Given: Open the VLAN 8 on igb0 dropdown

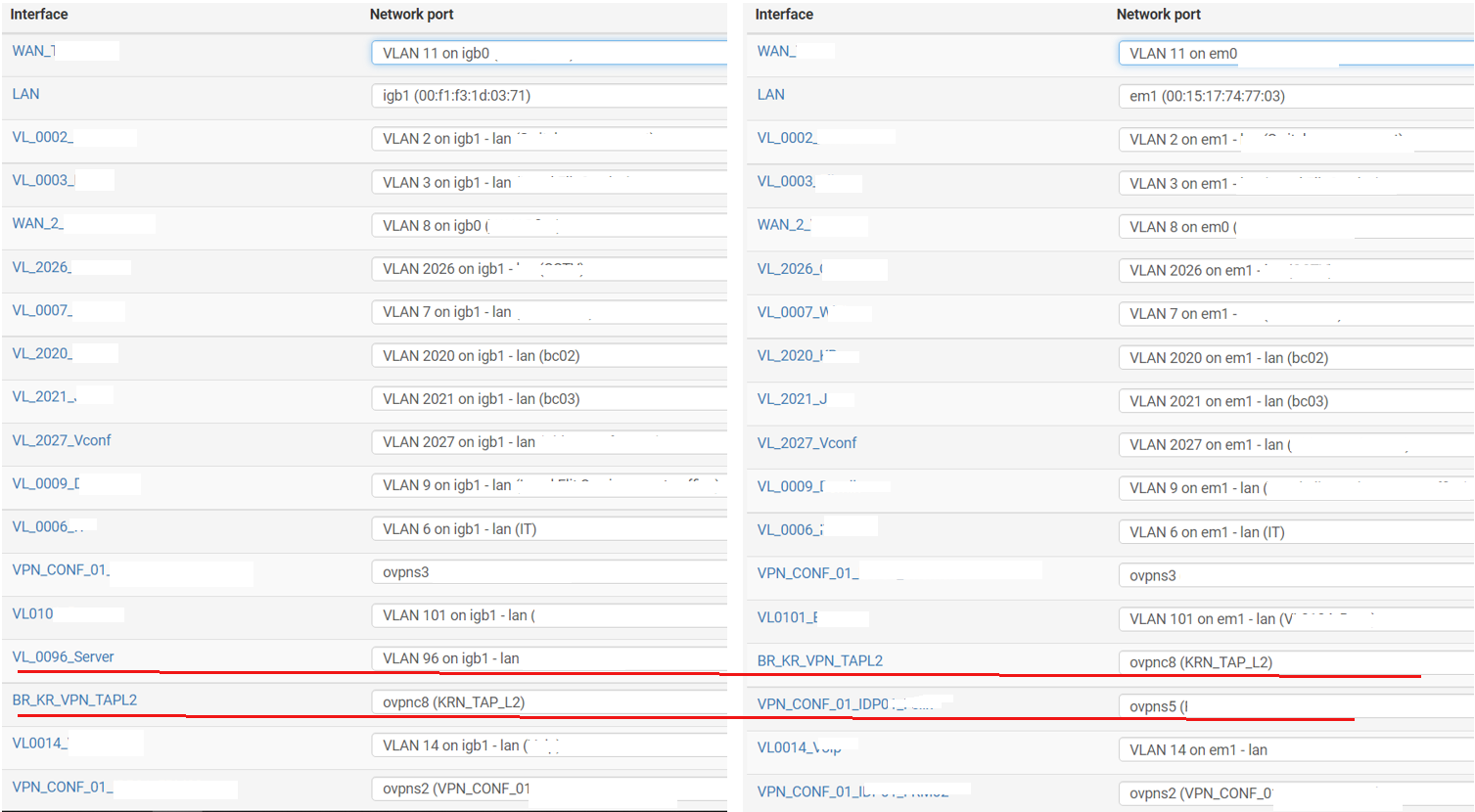Looking at the screenshot, I should click(x=549, y=225).
